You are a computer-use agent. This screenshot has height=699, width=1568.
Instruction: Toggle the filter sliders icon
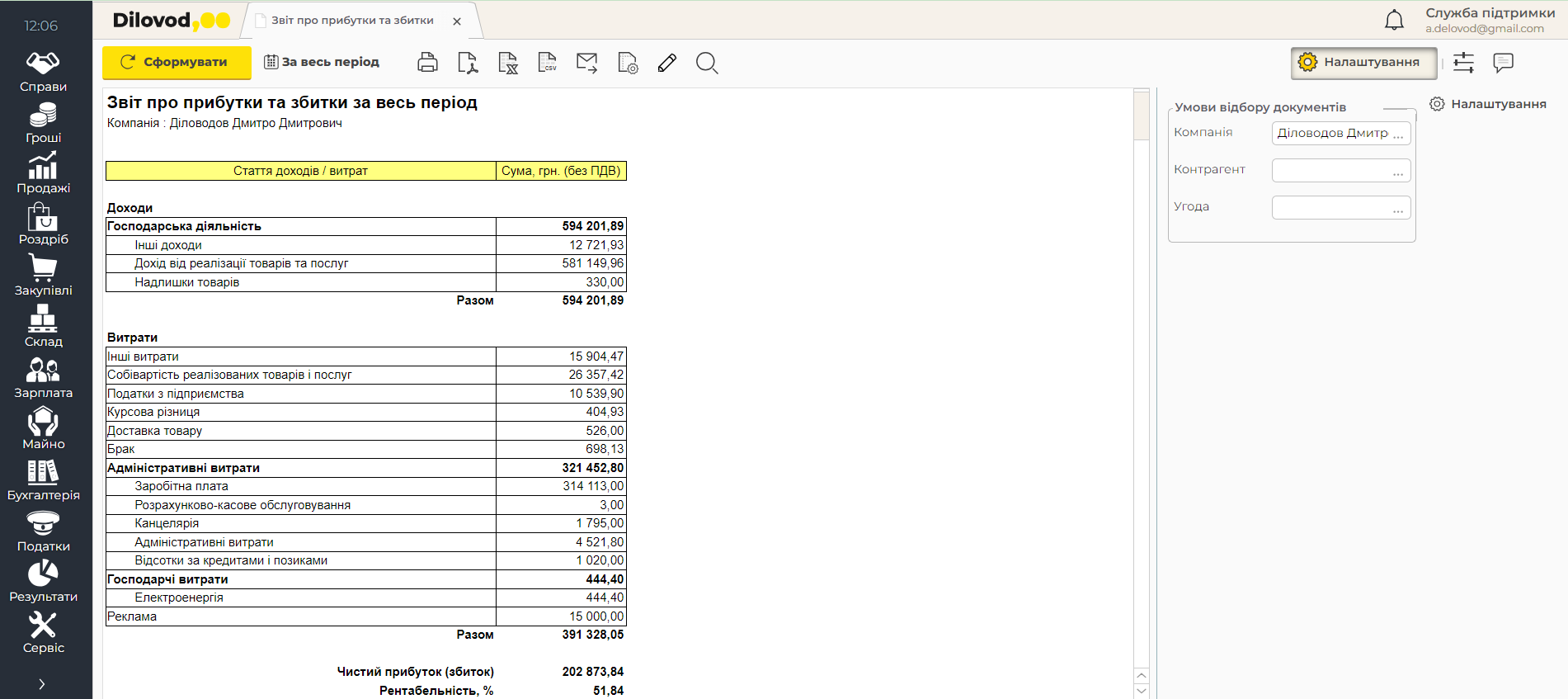1463,63
